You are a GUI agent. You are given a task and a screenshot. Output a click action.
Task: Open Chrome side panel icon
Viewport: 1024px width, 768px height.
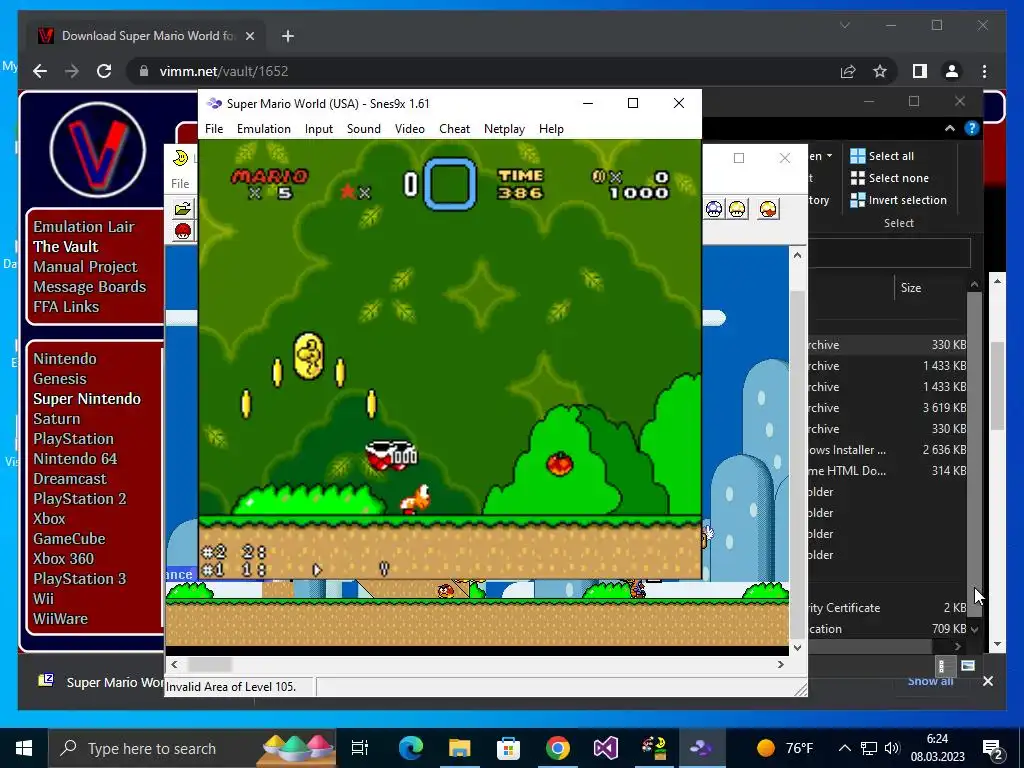pos(920,71)
